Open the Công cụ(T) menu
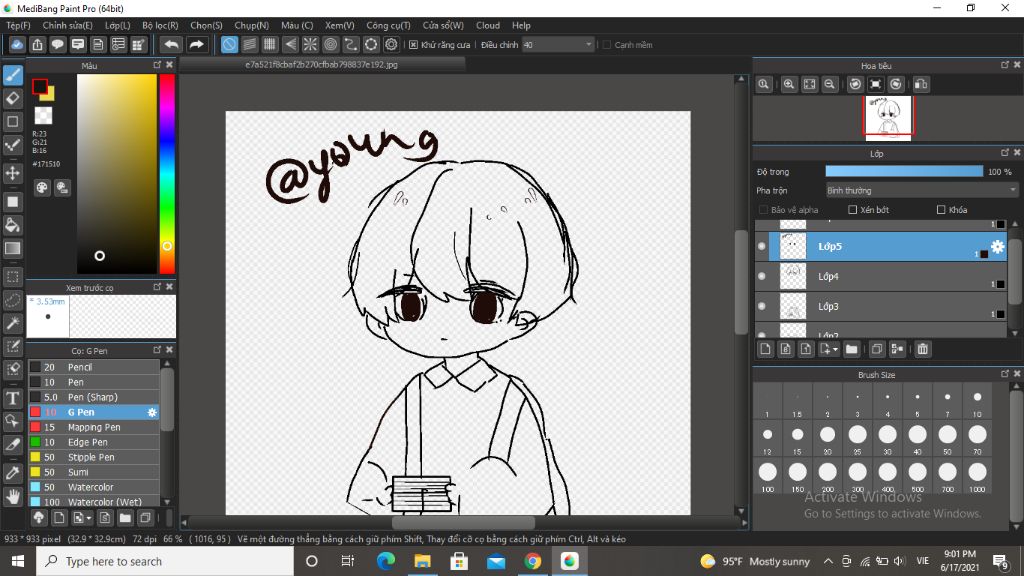 point(388,25)
